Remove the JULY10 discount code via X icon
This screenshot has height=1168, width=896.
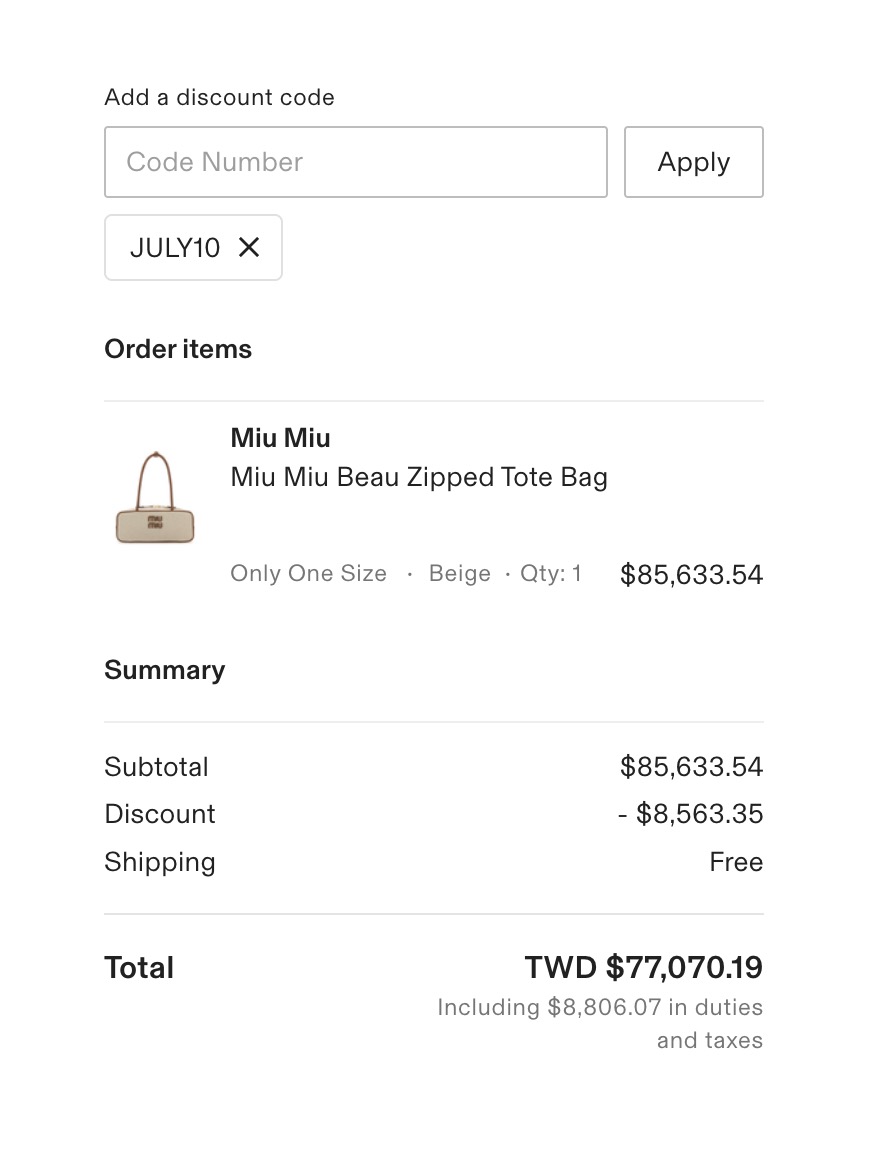249,247
